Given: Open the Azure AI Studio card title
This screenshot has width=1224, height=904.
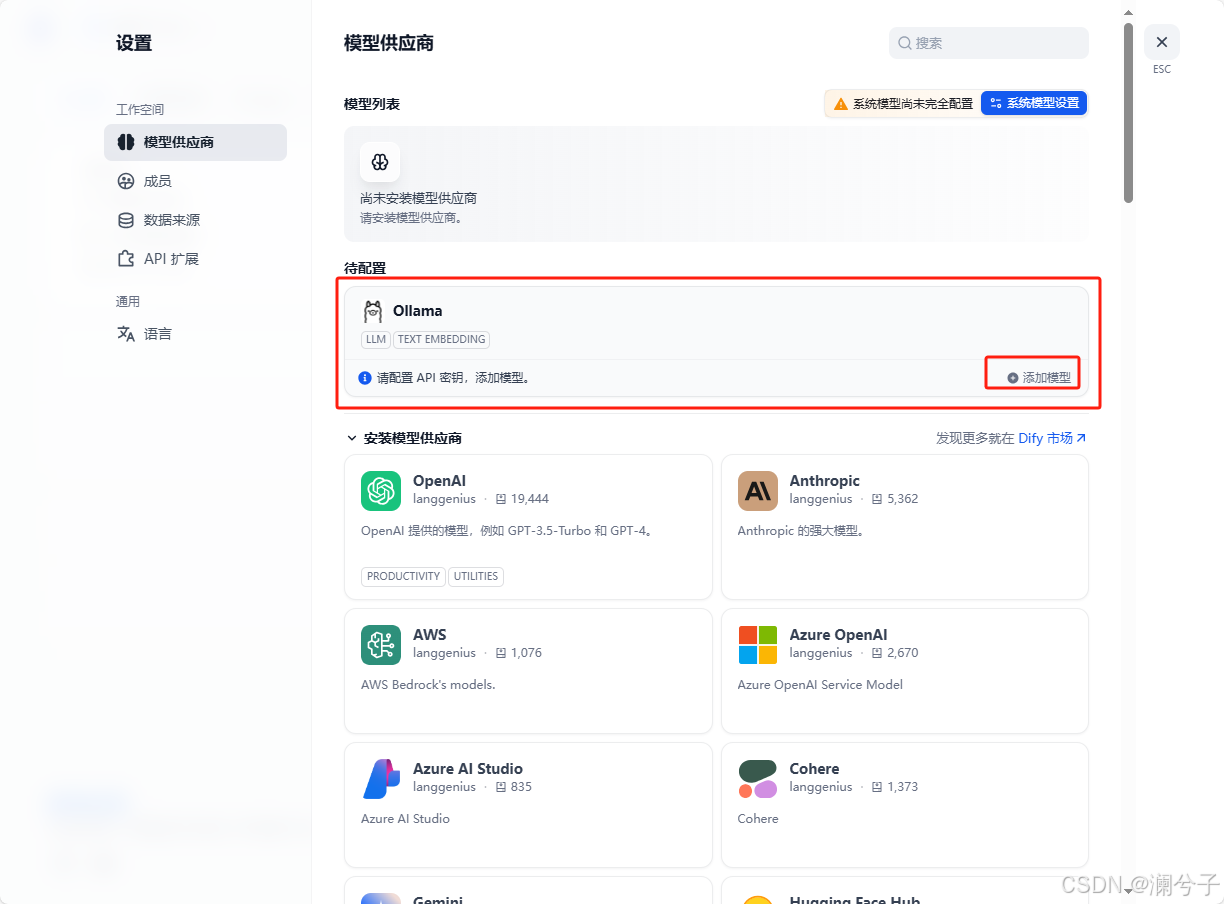Looking at the screenshot, I should click(x=468, y=769).
